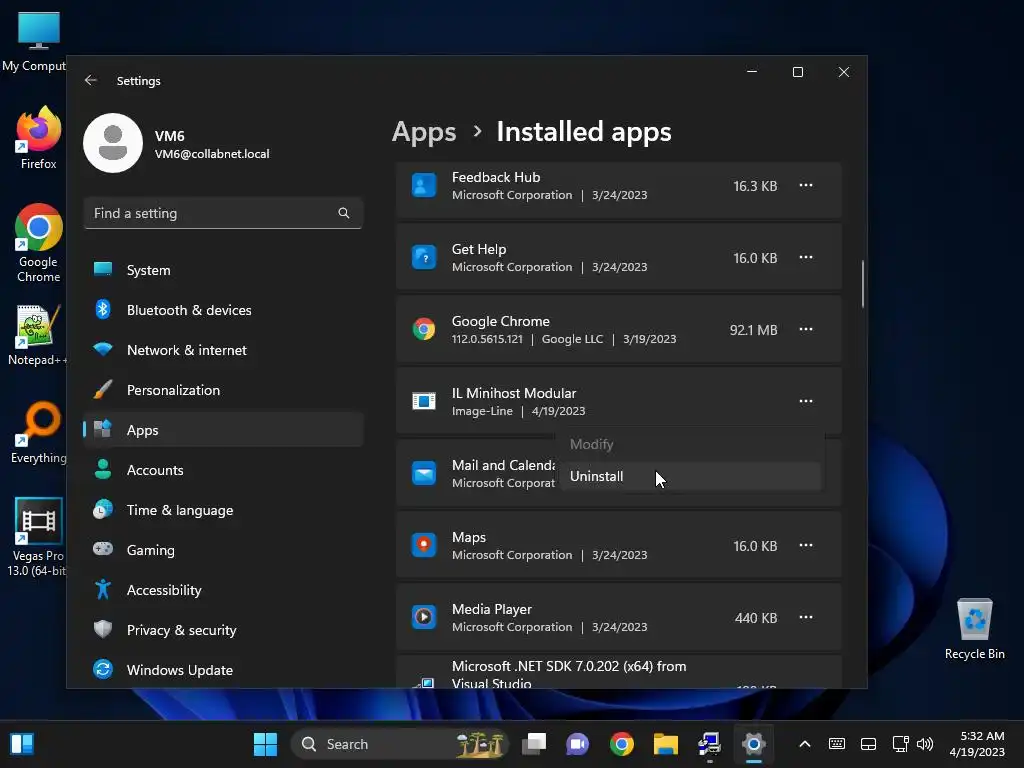Select the Recycle Bin desktop icon

974,628
